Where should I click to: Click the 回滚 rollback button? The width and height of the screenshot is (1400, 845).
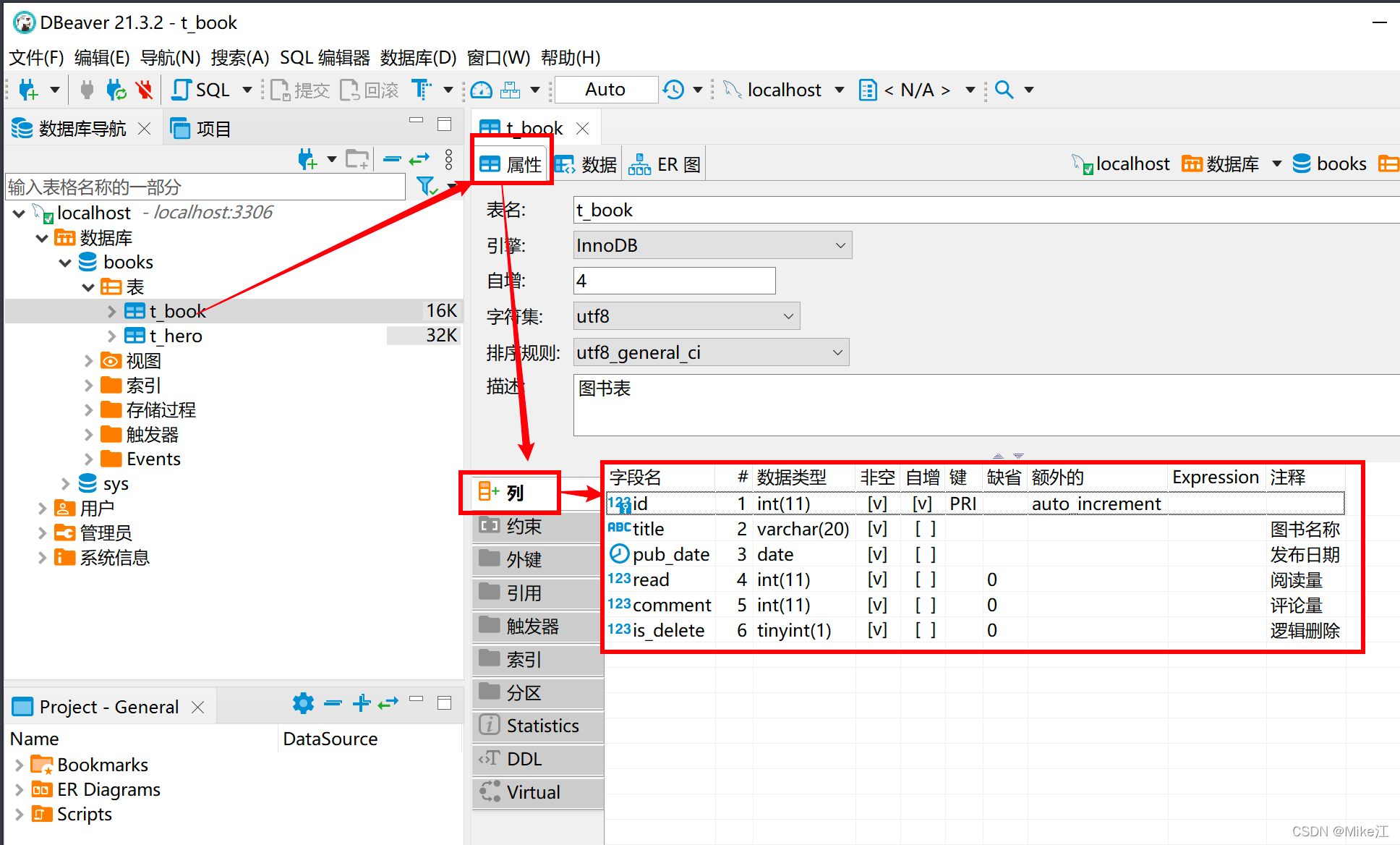click(370, 90)
